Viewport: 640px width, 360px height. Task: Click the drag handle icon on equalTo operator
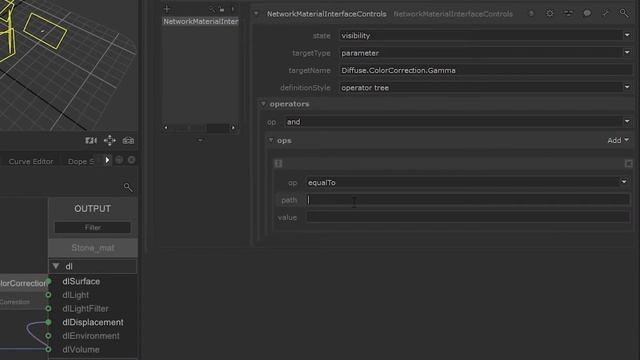(x=278, y=164)
